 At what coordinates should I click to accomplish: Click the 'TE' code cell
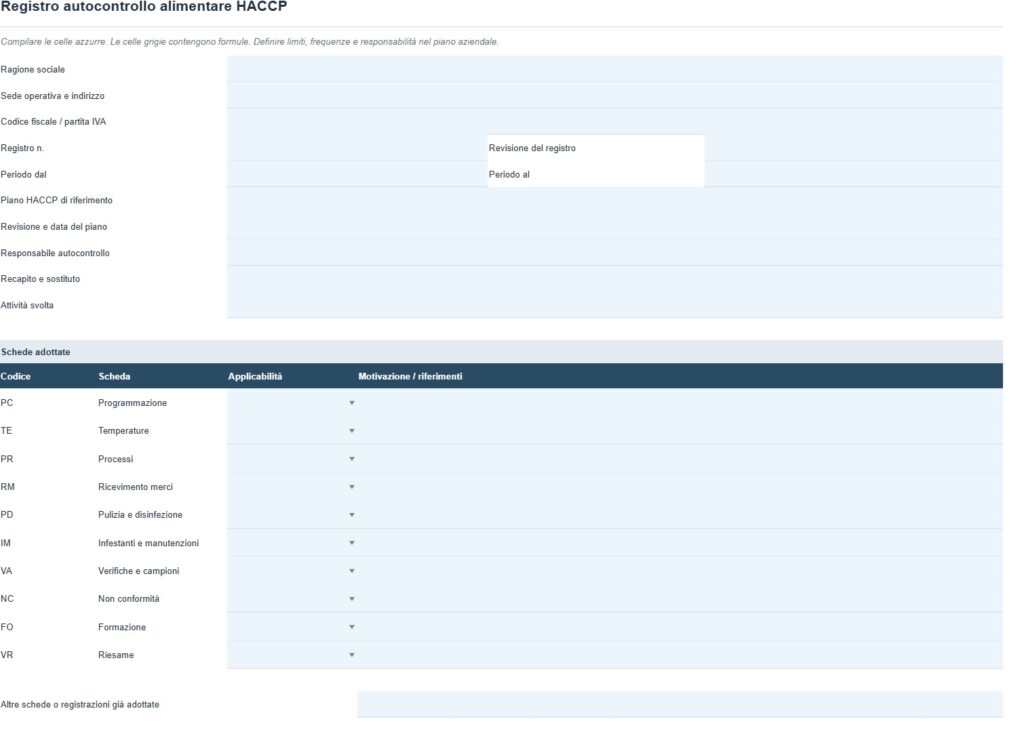(7, 431)
